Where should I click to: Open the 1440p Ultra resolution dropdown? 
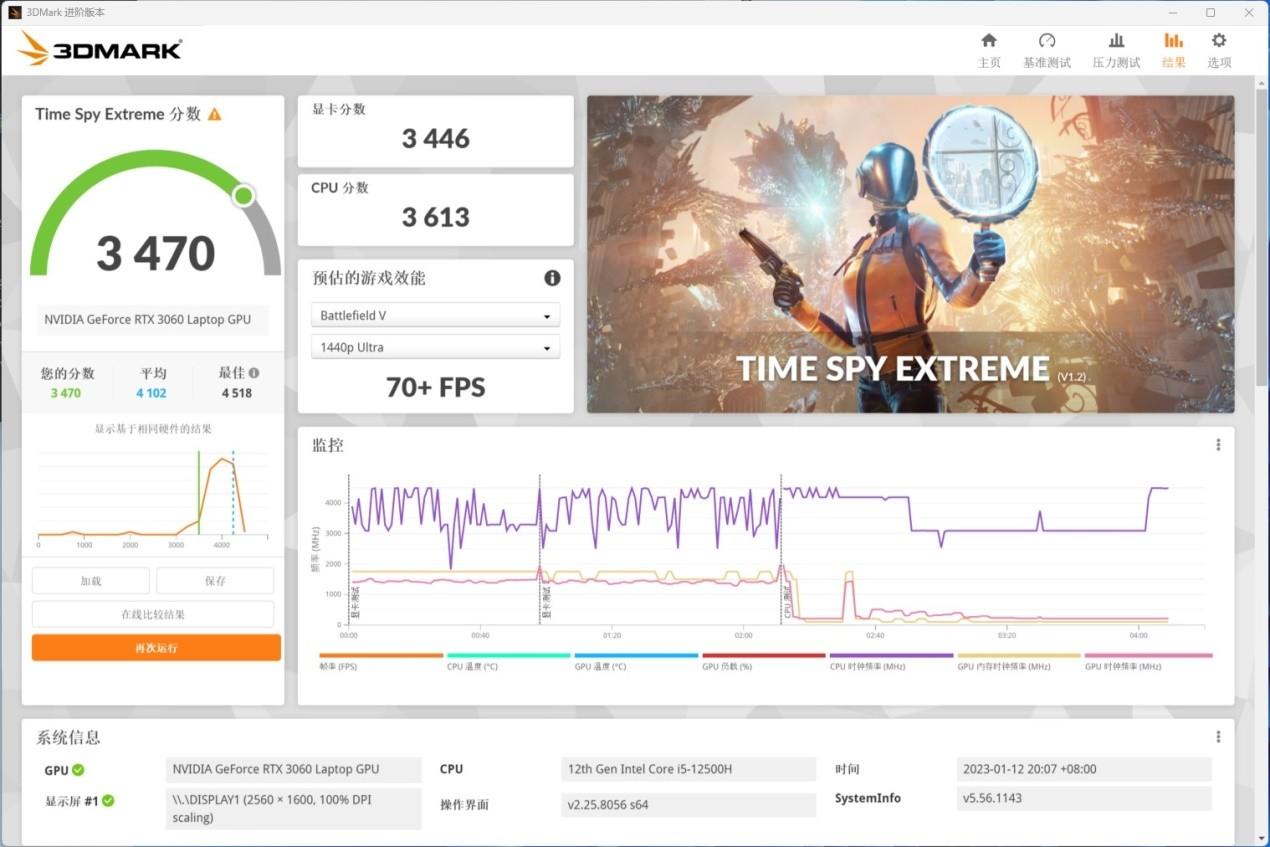click(435, 347)
